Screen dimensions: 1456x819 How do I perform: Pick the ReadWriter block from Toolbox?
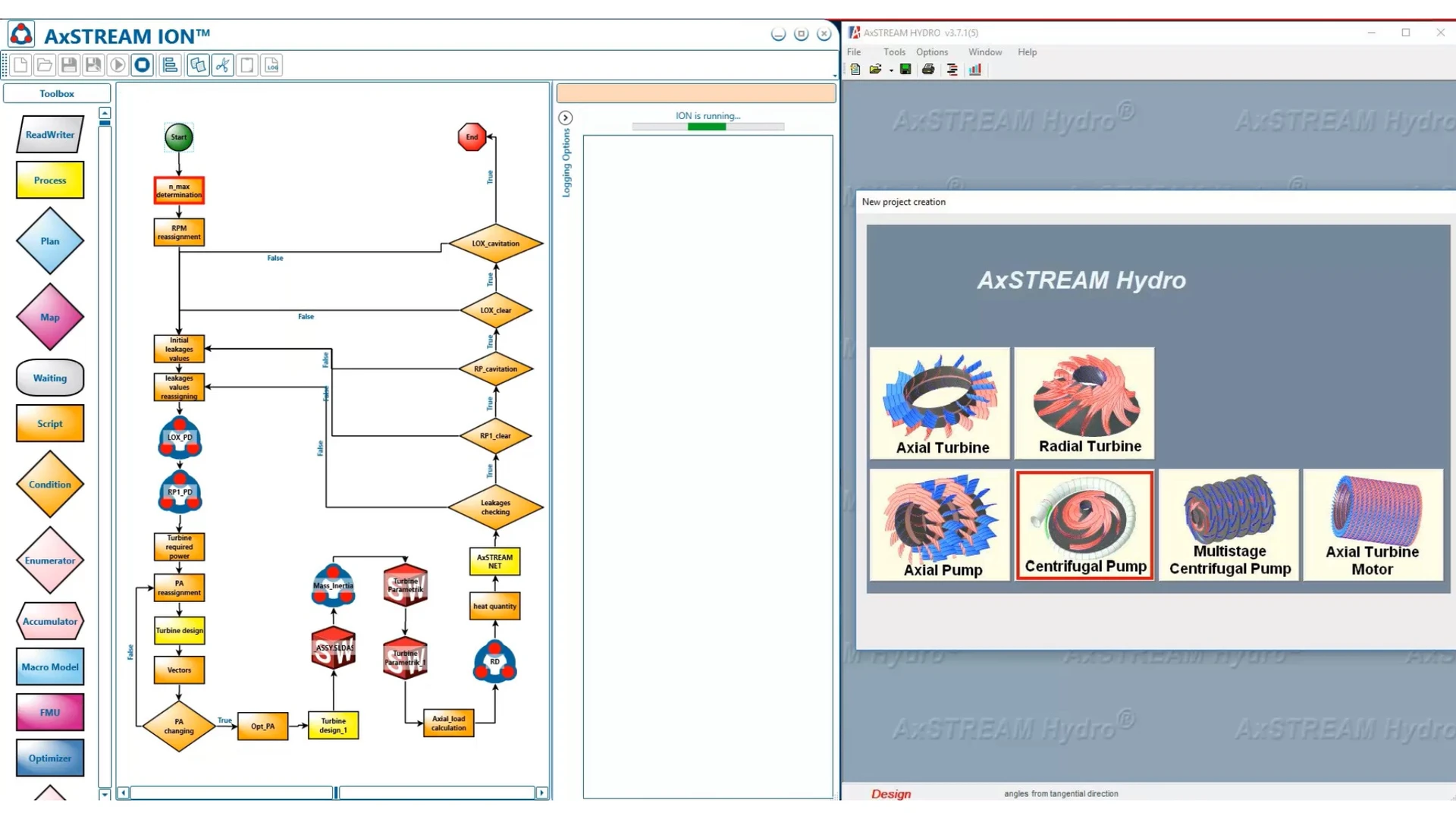tap(50, 135)
